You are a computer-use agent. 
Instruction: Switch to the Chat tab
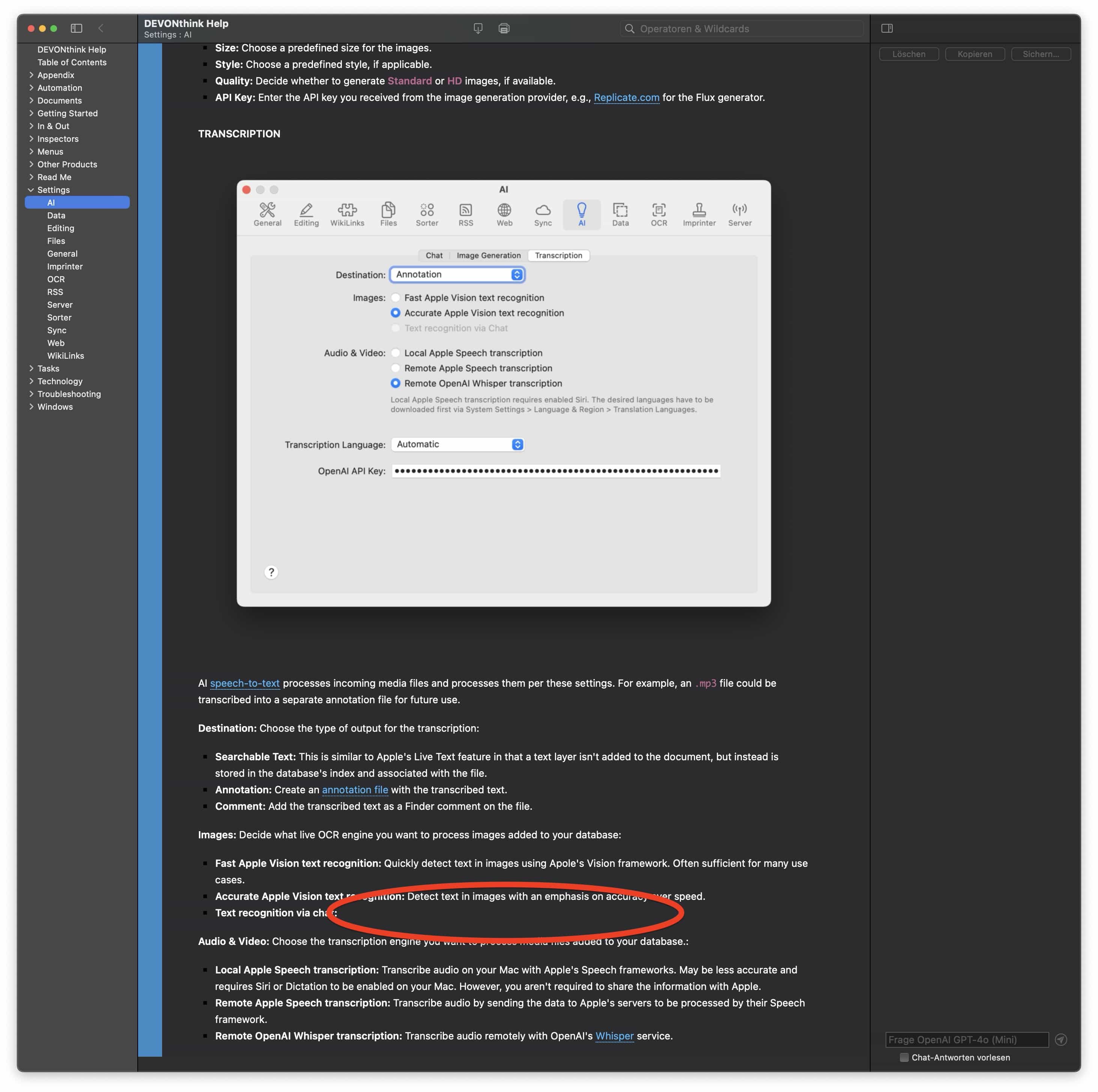point(434,255)
